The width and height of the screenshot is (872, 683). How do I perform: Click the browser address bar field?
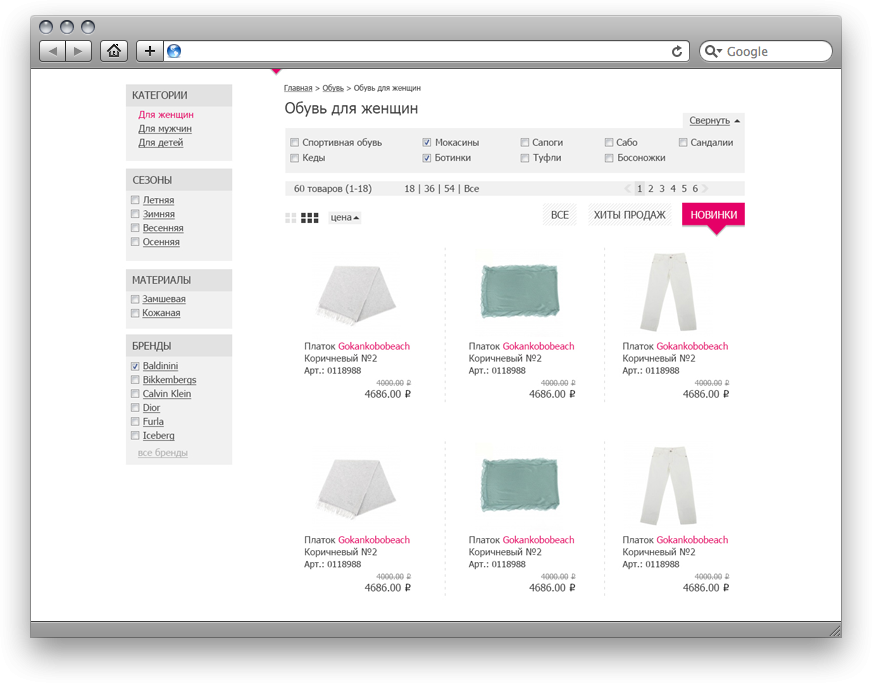coord(425,51)
